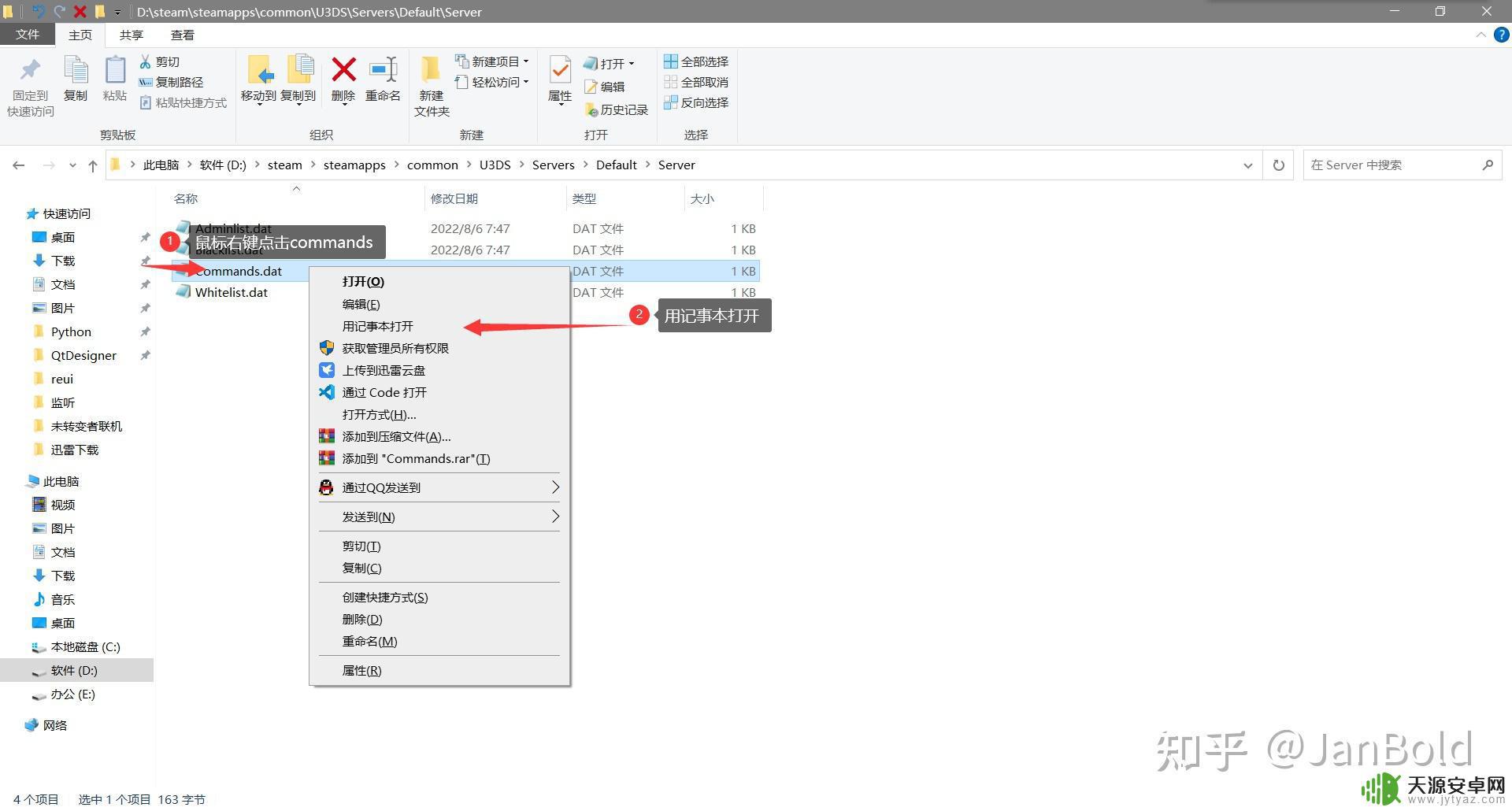Switch to the View (查看) tab
1512x811 pixels.
click(x=183, y=35)
